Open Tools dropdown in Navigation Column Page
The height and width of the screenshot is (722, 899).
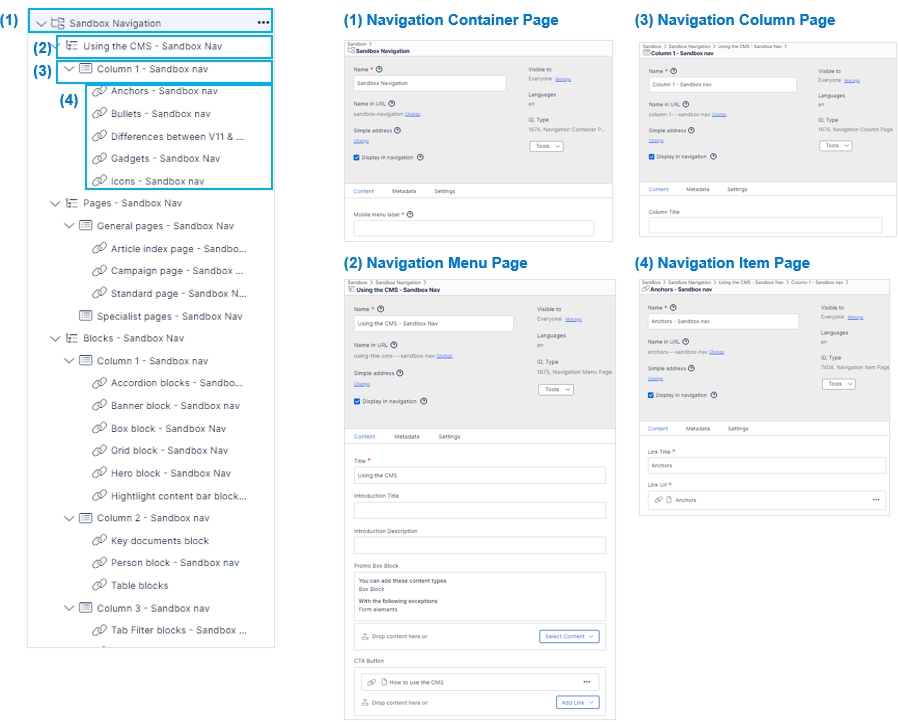click(836, 146)
